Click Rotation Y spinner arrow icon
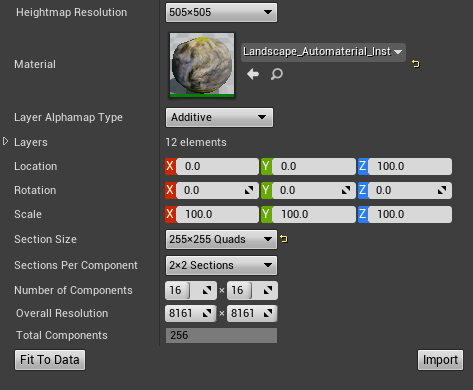Image resolution: width=473 pixels, height=390 pixels. [346, 190]
